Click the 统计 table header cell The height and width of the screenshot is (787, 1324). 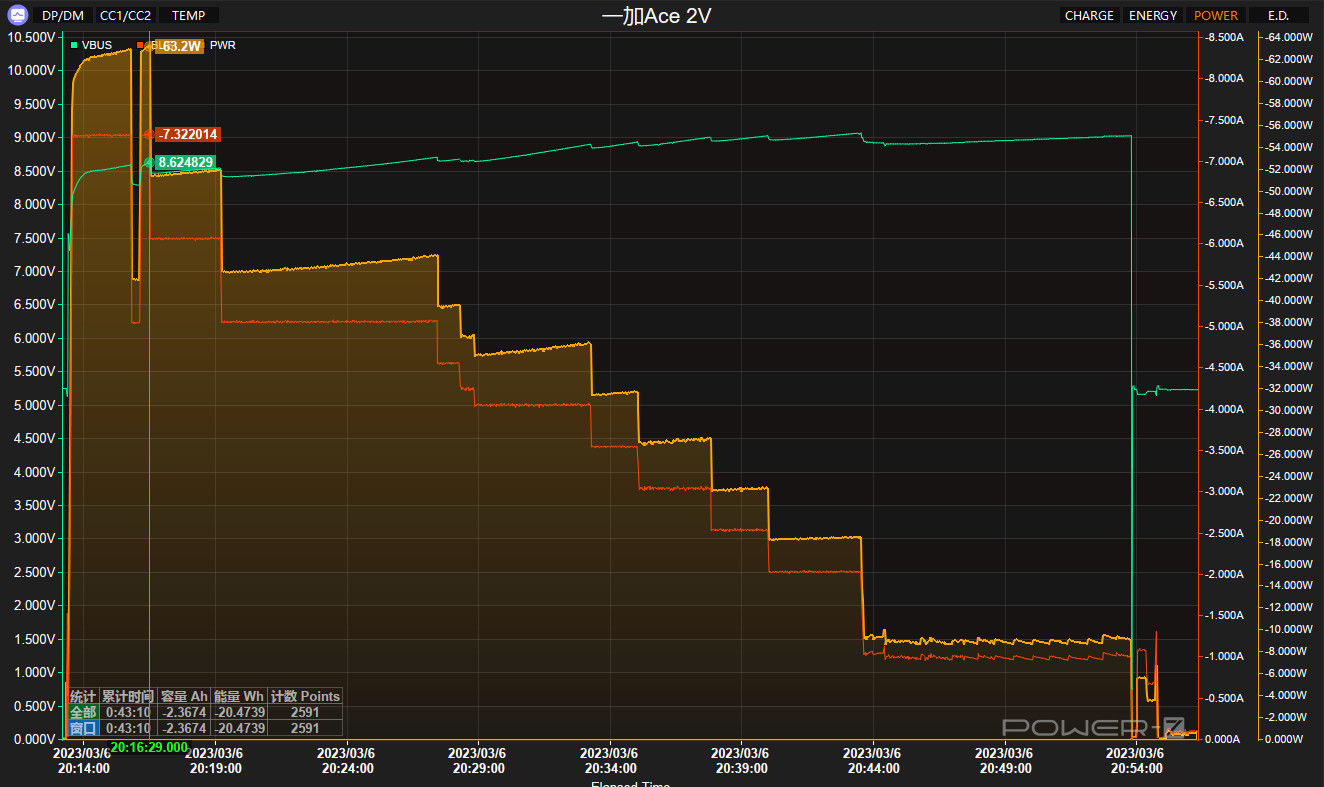click(x=83, y=696)
